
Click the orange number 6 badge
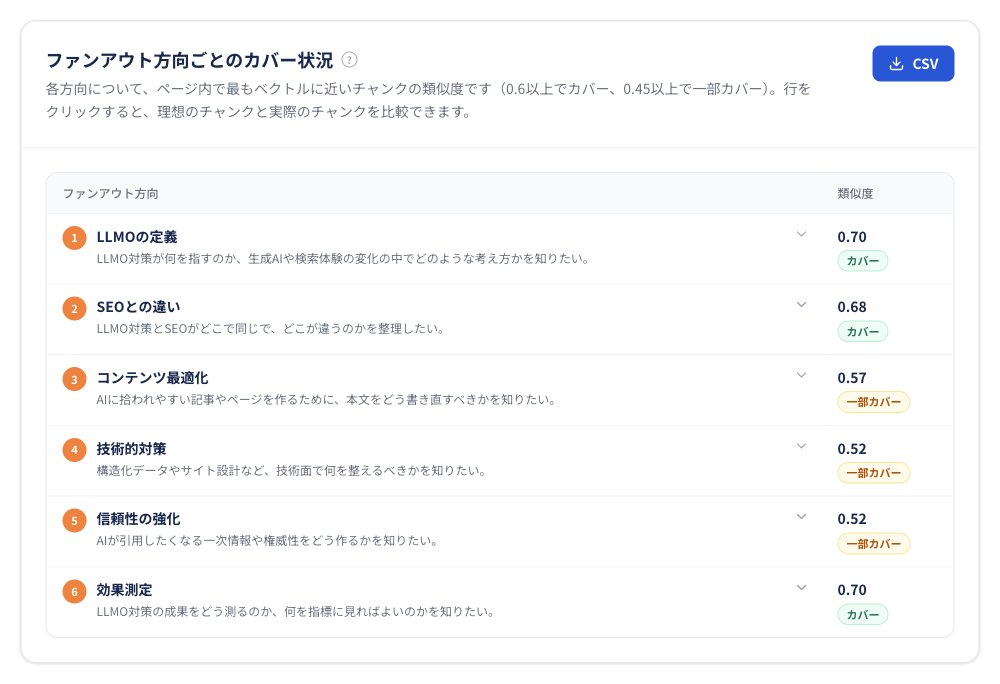(75, 591)
